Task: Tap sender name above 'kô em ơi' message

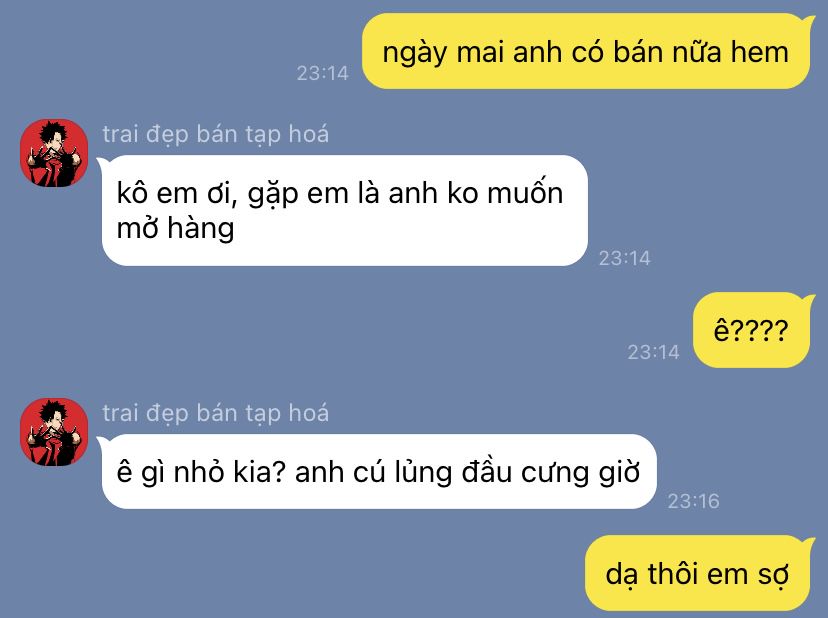Action: point(215,134)
